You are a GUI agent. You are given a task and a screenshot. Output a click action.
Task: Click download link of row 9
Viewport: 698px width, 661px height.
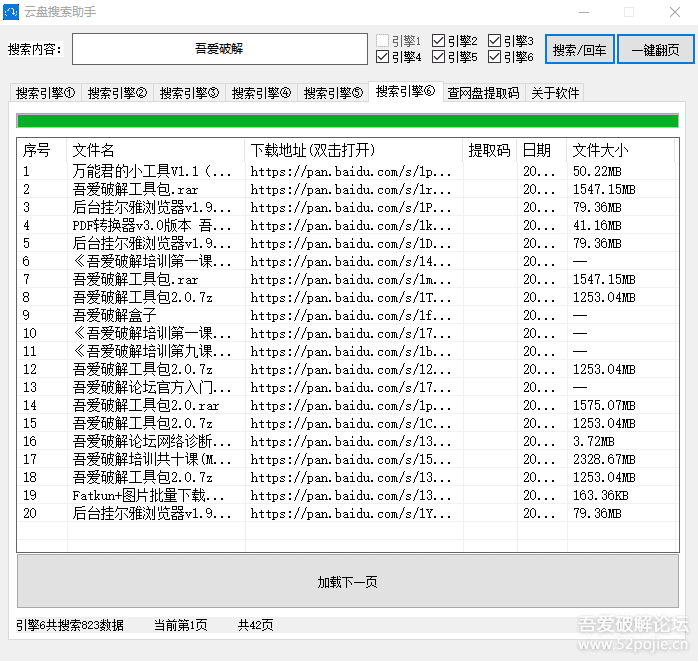(351, 316)
